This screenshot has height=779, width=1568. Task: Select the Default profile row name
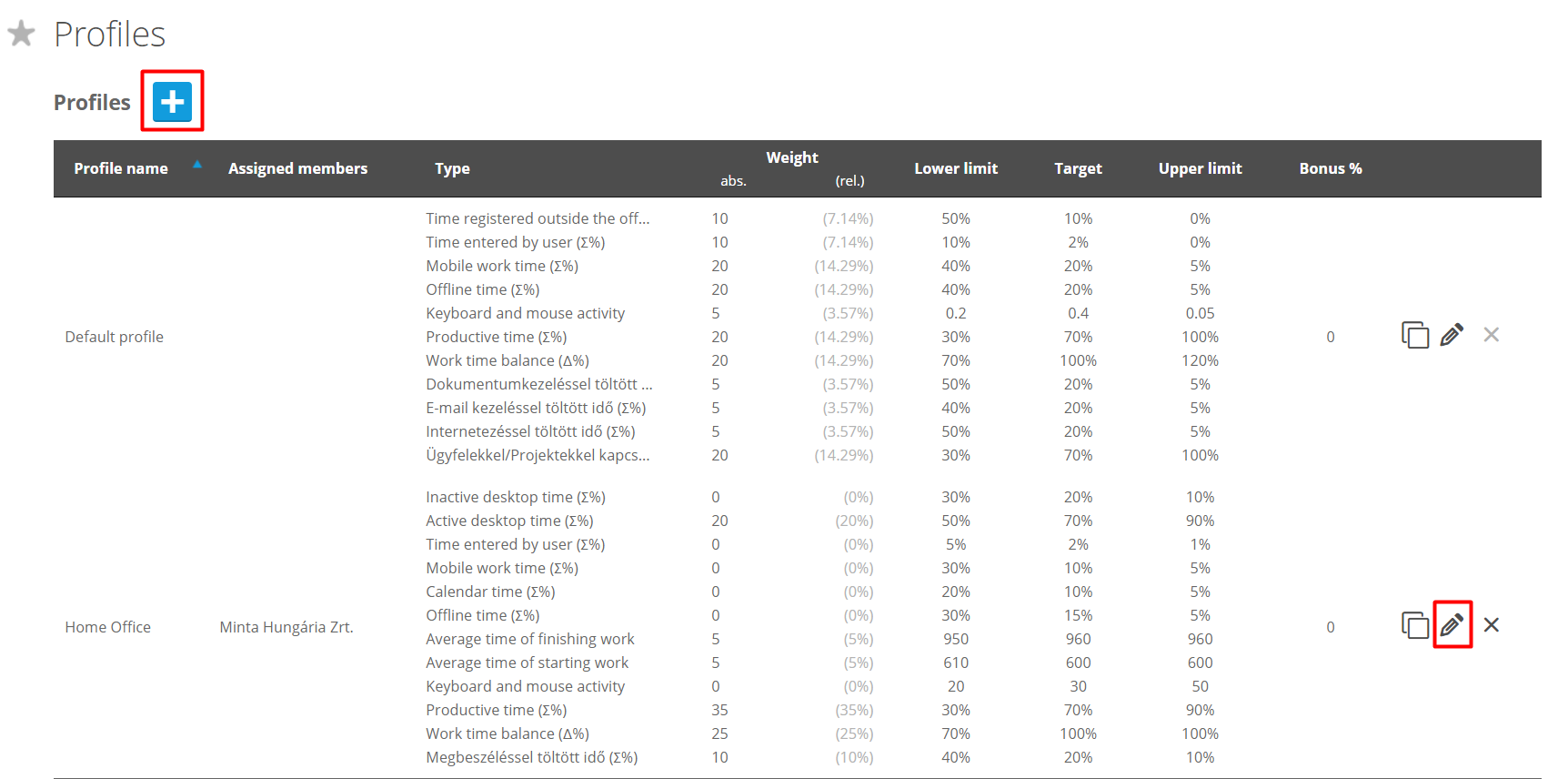pos(115,337)
